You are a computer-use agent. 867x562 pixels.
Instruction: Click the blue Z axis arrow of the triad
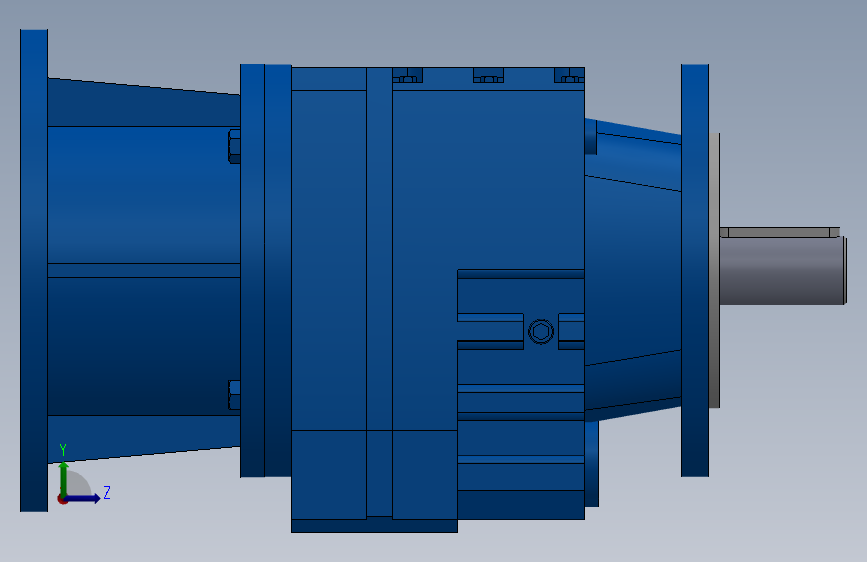pos(83,498)
